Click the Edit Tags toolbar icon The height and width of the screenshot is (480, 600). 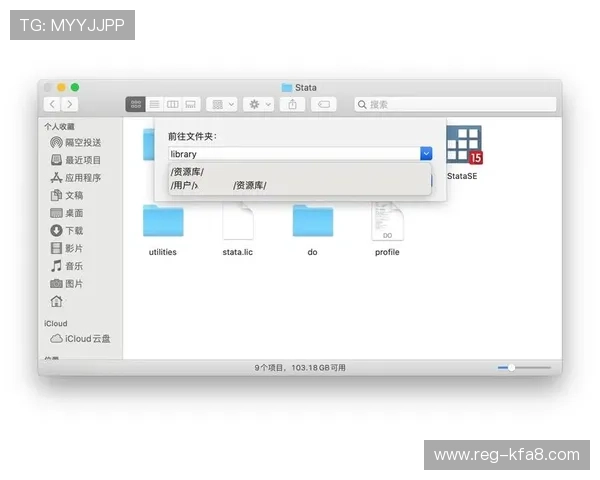click(x=324, y=104)
